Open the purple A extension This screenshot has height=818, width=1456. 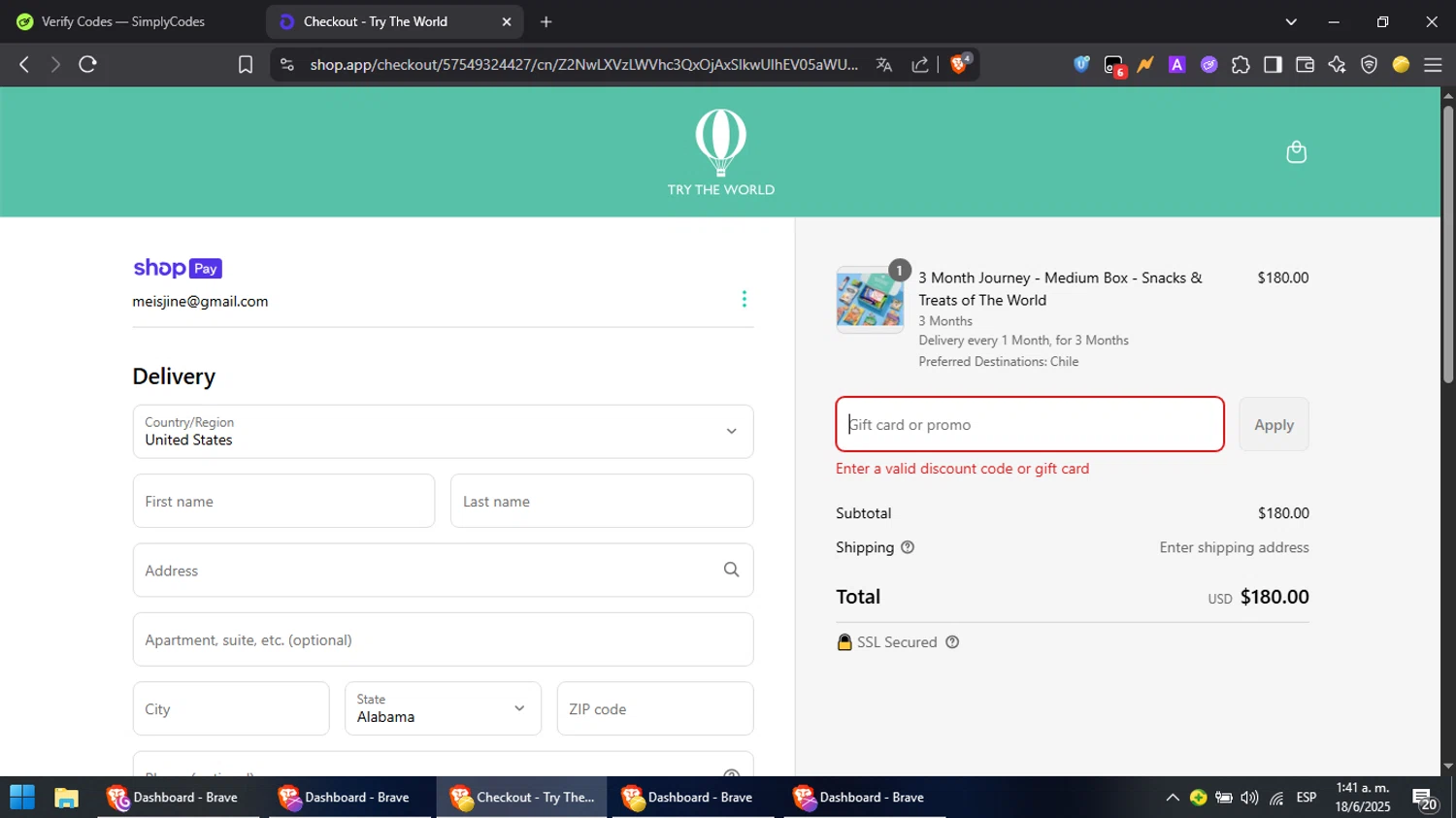click(x=1176, y=64)
